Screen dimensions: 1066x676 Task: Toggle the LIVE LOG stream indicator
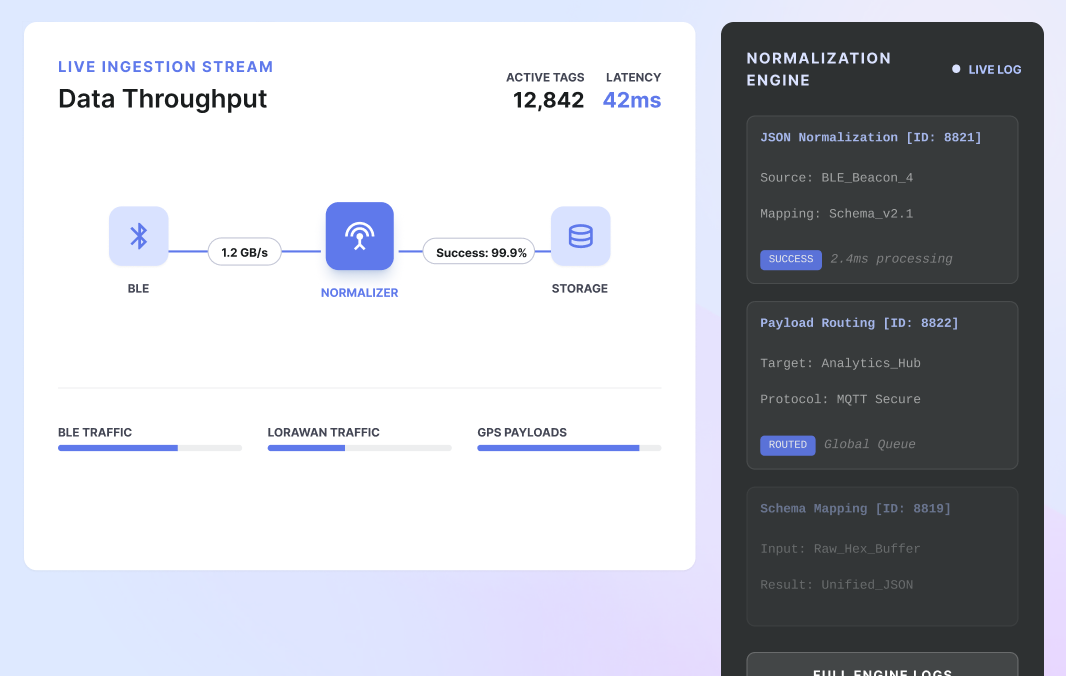[x=986, y=70]
